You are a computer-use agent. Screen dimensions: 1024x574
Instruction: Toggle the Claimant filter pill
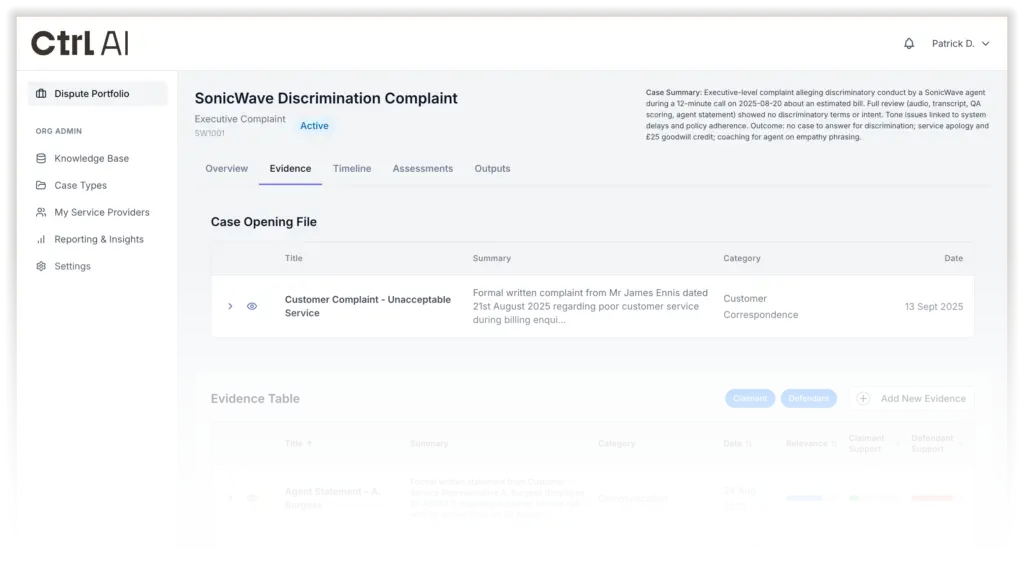[750, 398]
